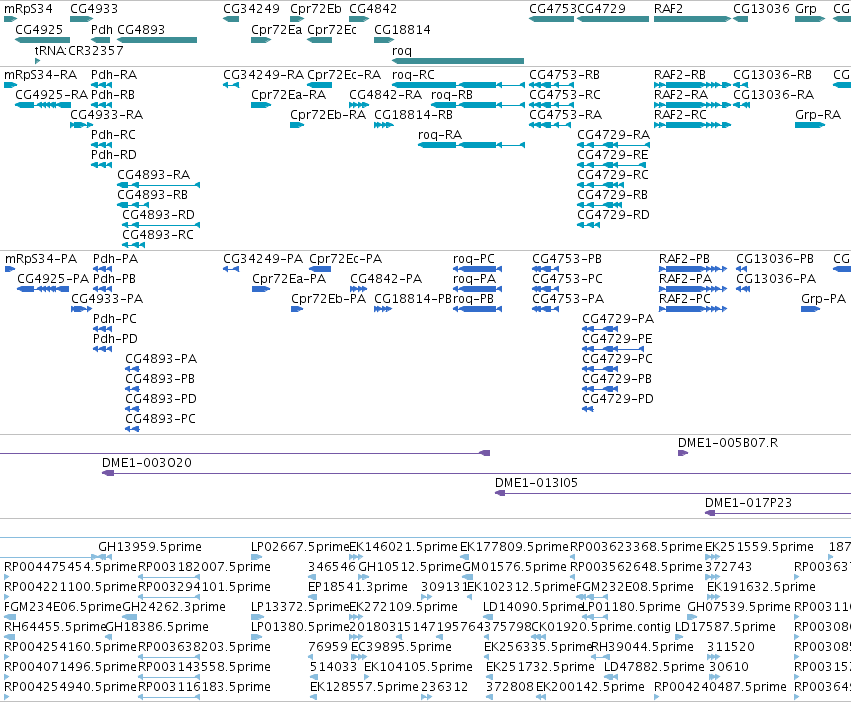This screenshot has height=702, width=851.
Task: Click EST RH64455.5prime
Action: pyautogui.click(x=55, y=627)
